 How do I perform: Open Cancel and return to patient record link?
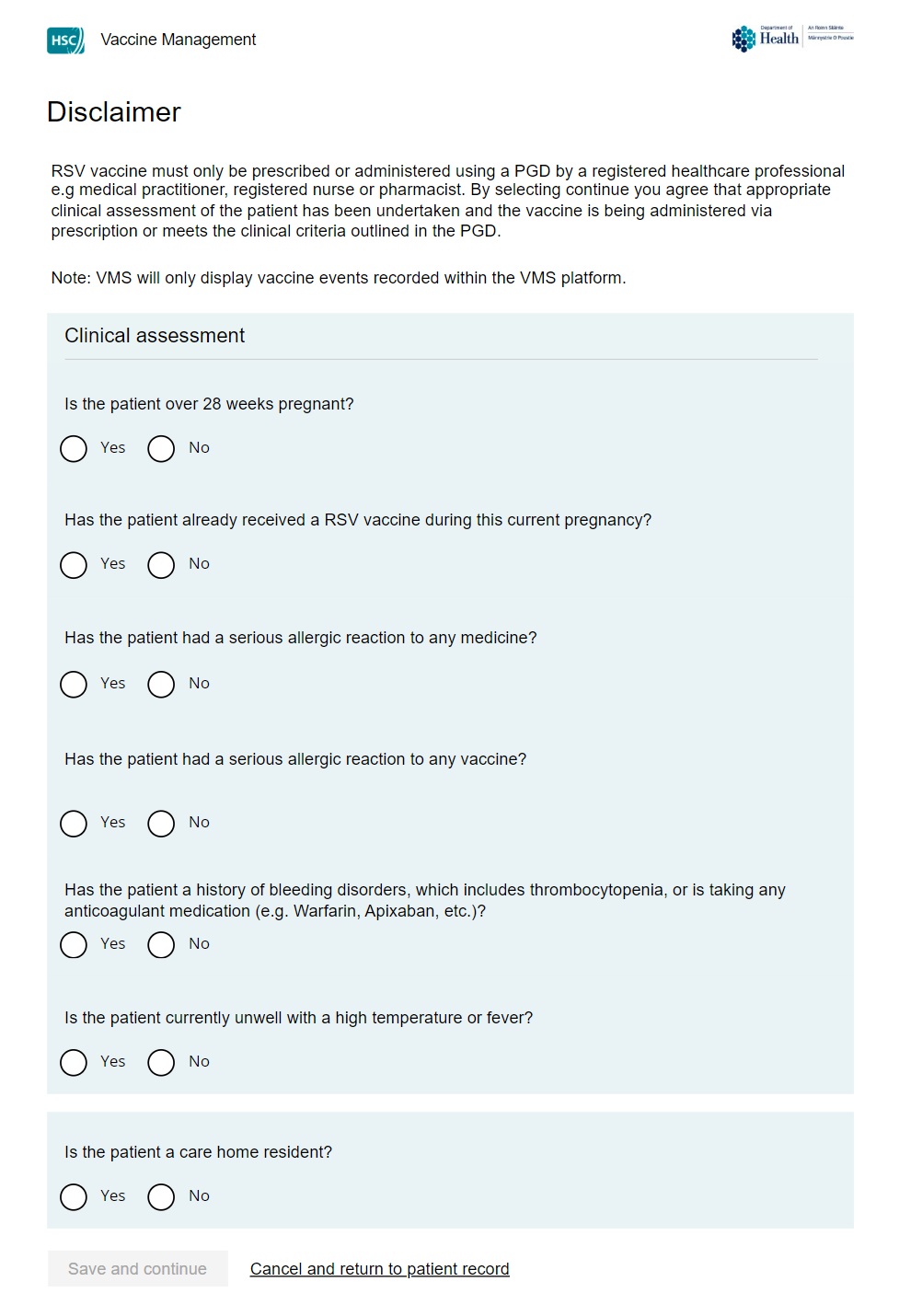pyautogui.click(x=379, y=1269)
